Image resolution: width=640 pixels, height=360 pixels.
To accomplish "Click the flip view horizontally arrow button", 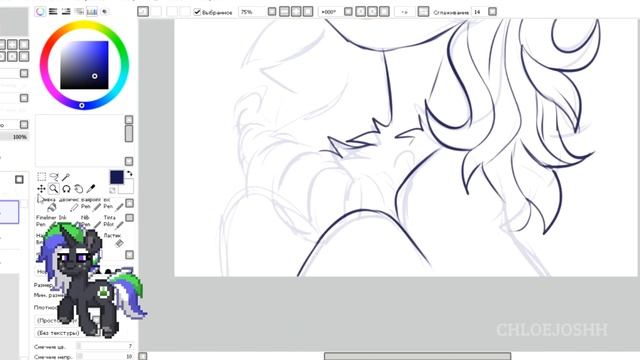I will (404, 12).
